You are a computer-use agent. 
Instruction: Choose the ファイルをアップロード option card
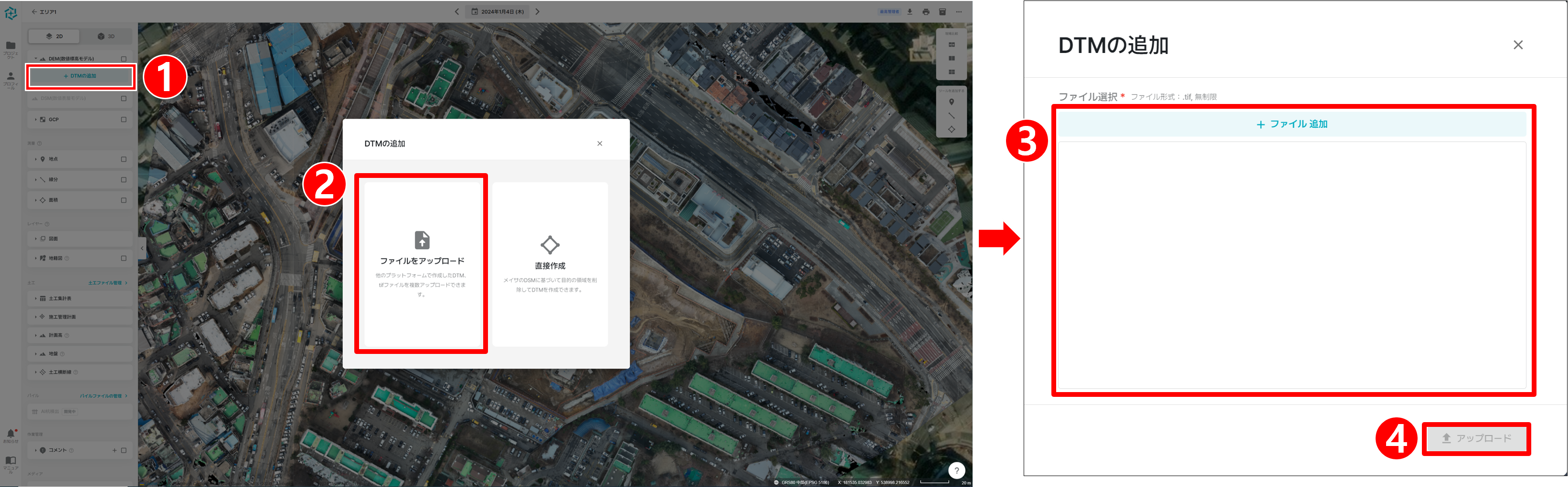click(x=422, y=263)
